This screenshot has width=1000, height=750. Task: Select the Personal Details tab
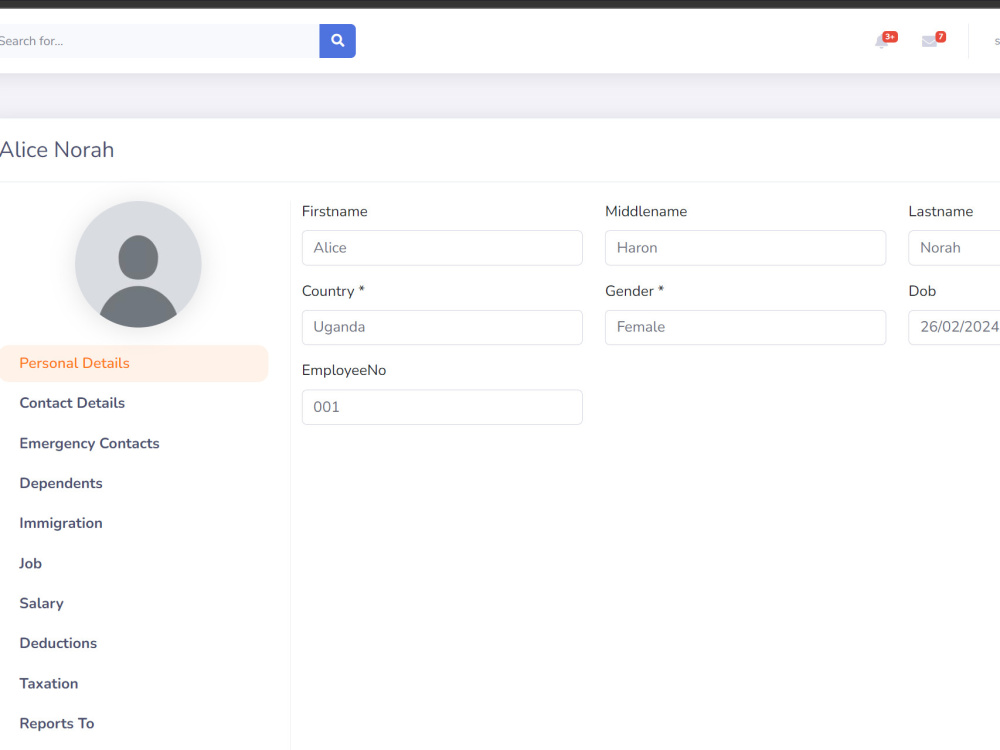point(134,364)
